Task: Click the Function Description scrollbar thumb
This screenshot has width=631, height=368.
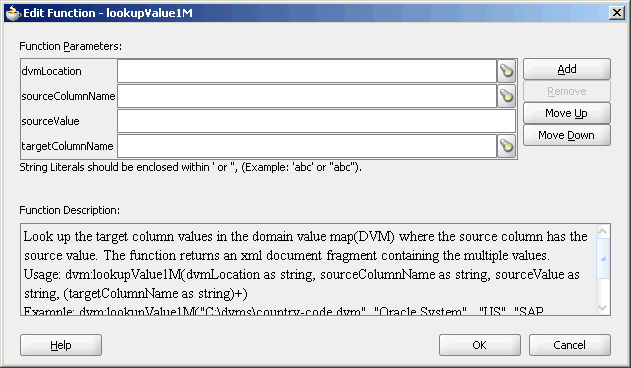Action: [603, 258]
